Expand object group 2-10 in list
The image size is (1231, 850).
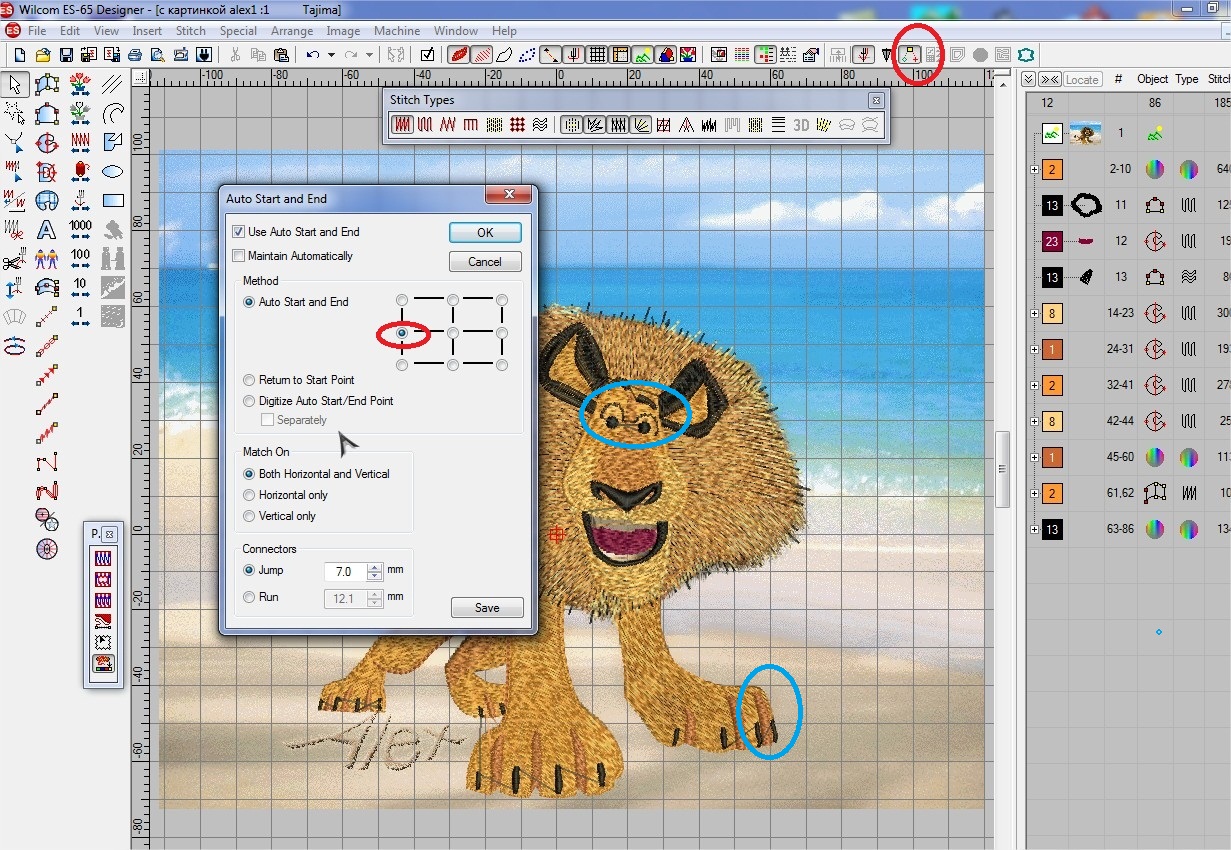pos(1033,170)
